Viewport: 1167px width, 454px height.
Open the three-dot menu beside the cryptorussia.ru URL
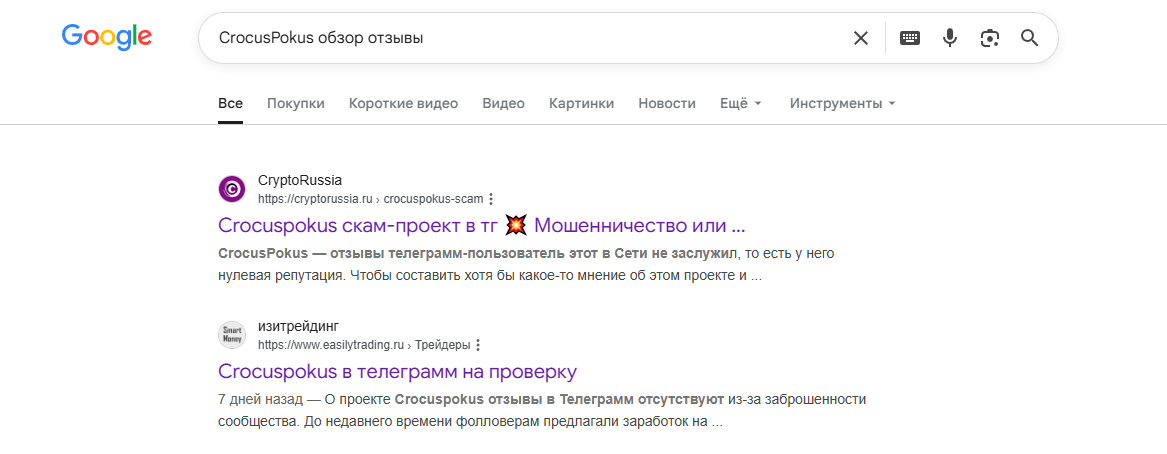(x=490, y=199)
